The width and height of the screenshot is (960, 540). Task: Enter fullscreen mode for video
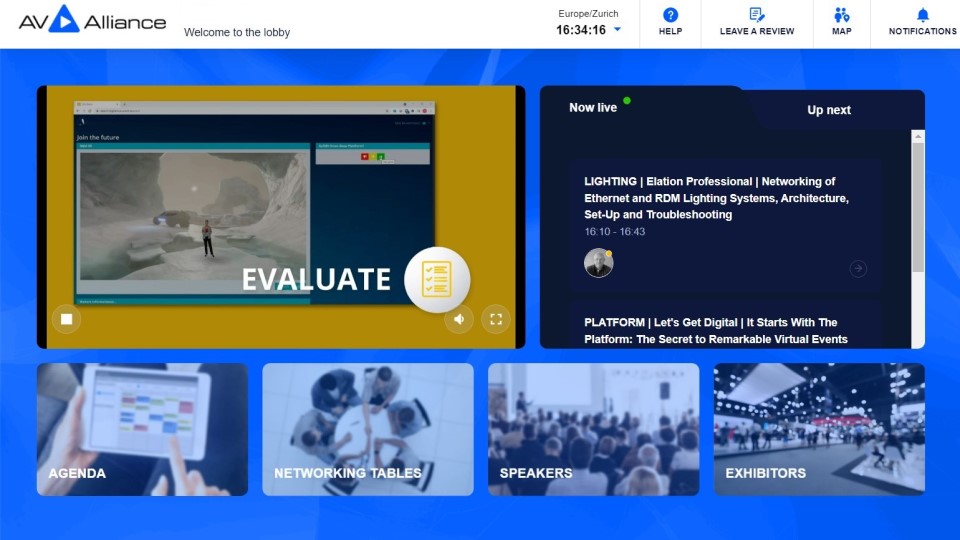point(496,319)
